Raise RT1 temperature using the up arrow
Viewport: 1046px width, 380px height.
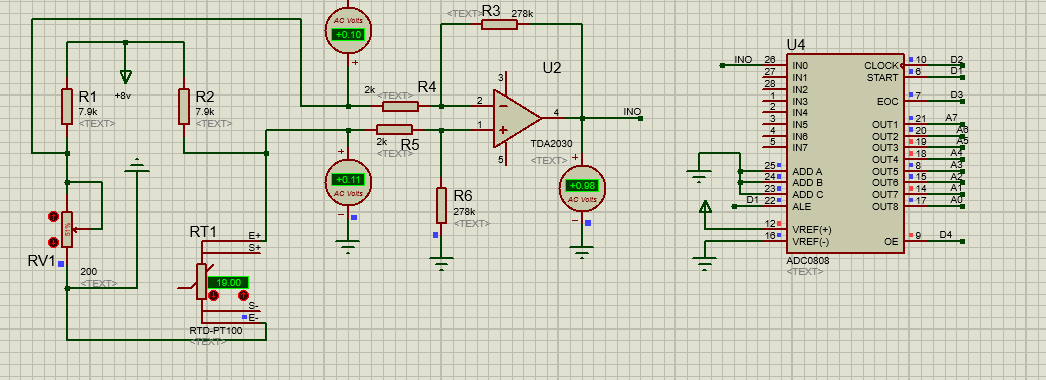[x=243, y=295]
